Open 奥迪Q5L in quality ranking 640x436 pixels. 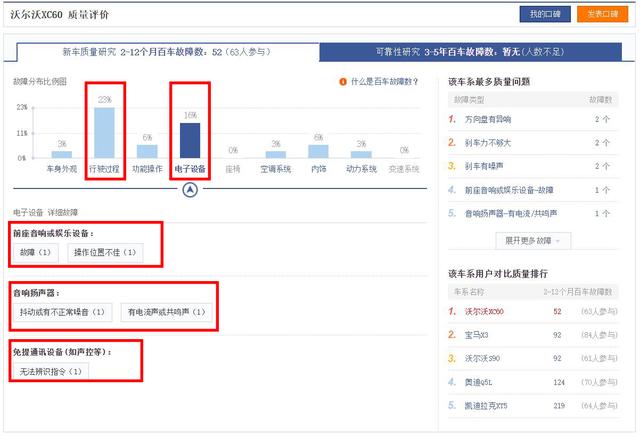(478, 382)
